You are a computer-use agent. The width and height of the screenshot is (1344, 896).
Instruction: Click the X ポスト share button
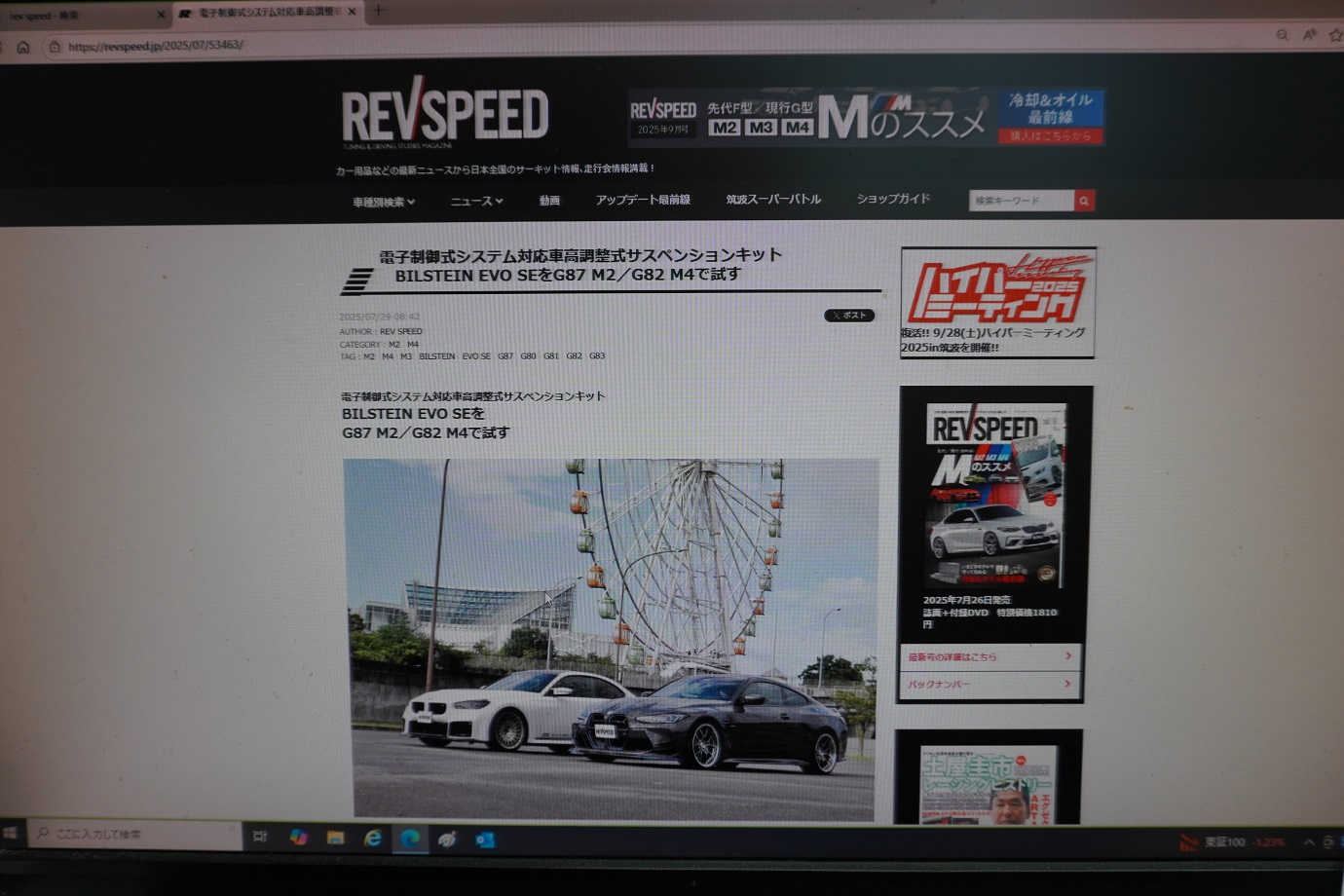(x=849, y=316)
